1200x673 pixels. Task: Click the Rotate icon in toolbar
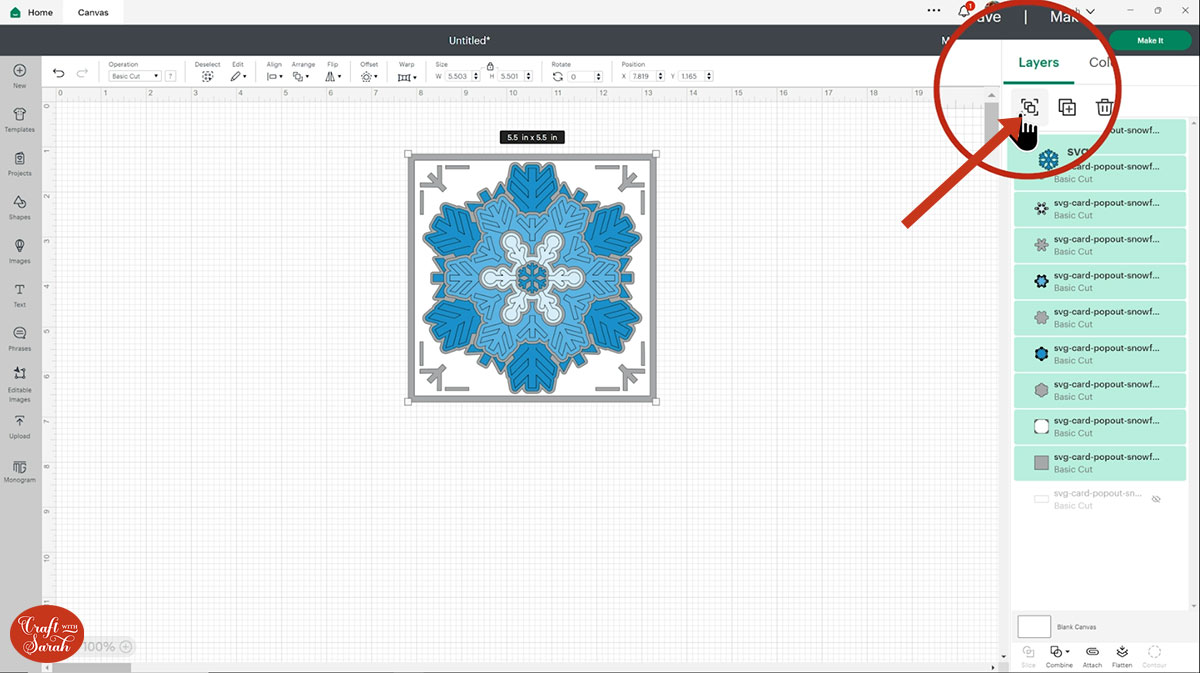558,76
